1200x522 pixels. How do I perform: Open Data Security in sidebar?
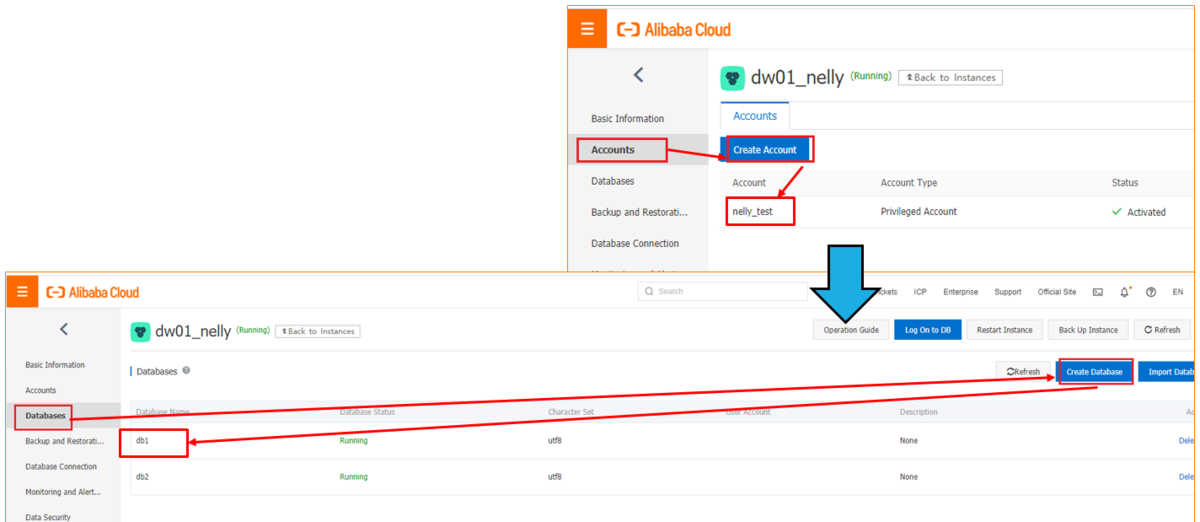(48, 517)
